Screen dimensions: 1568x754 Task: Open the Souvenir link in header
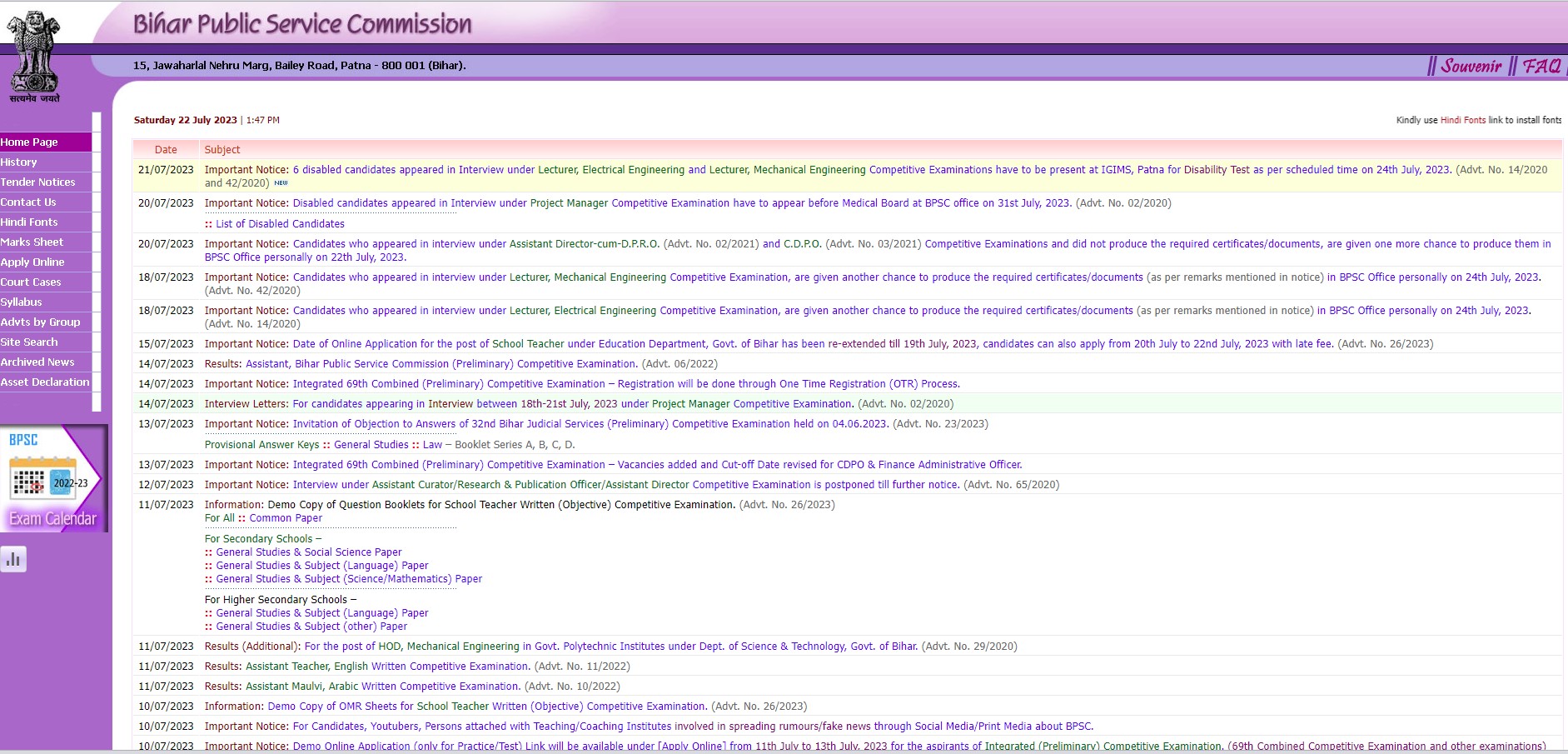[1471, 66]
